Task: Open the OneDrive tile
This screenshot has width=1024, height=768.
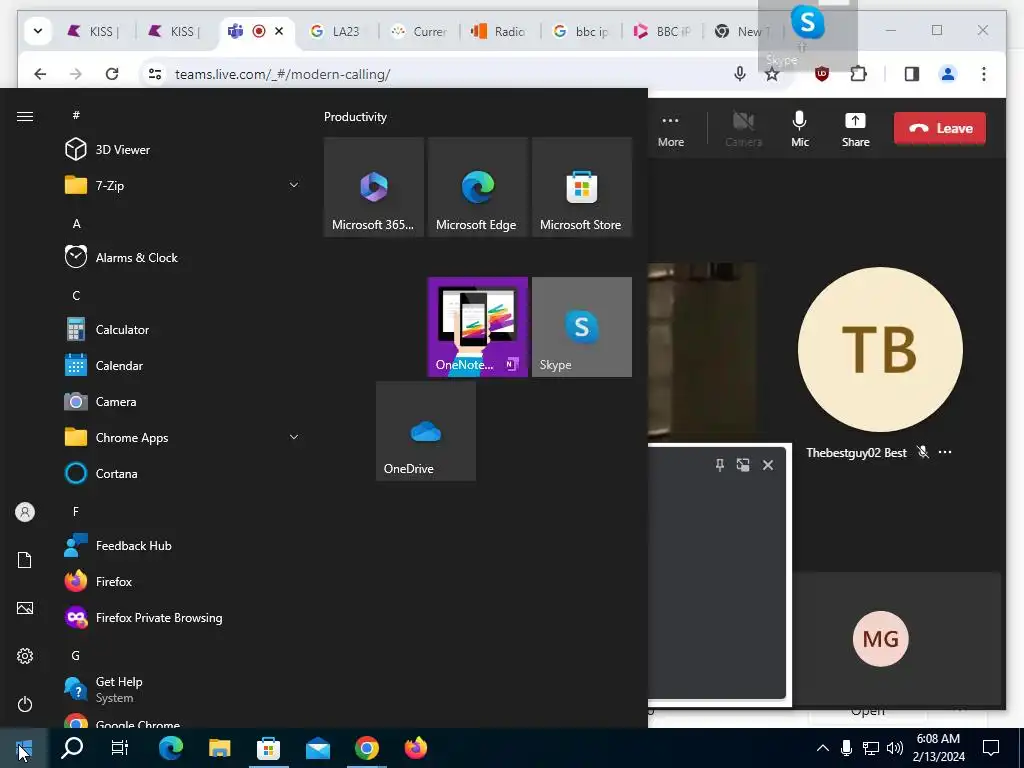Action: pyautogui.click(x=426, y=431)
